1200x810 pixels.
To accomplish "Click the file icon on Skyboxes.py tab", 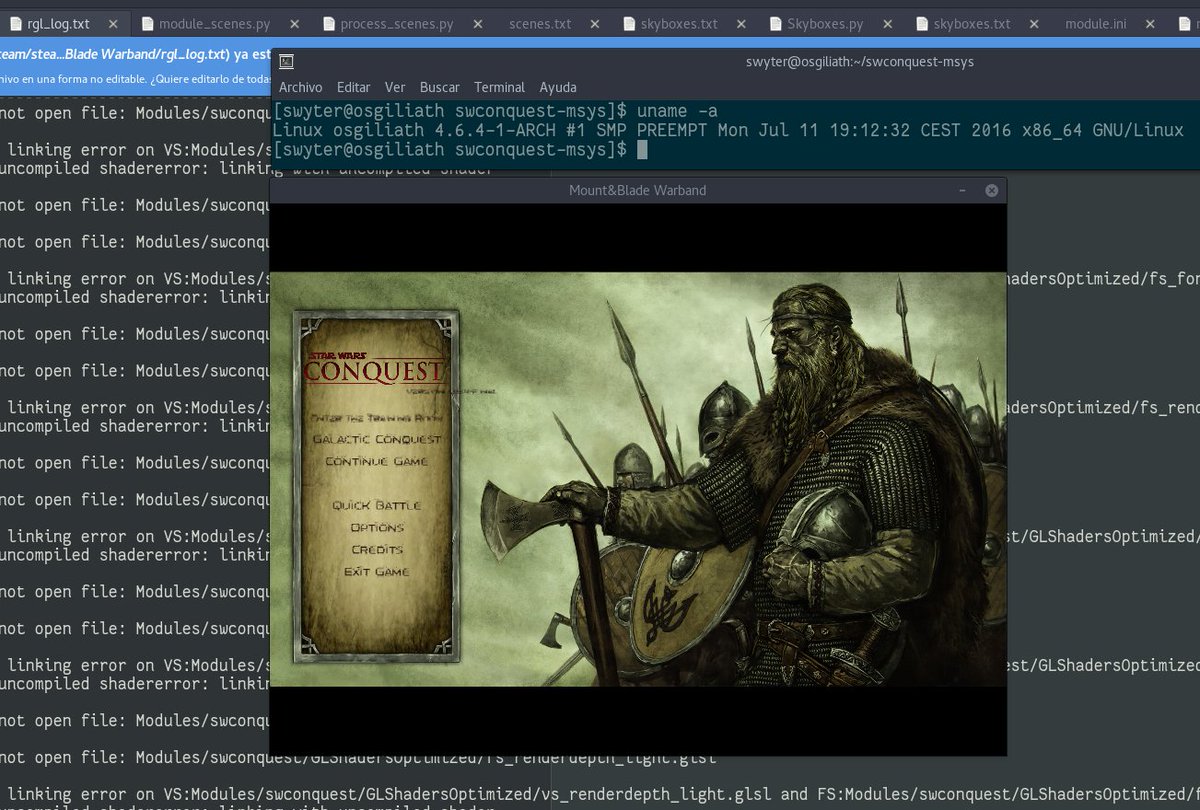I will 775,23.
